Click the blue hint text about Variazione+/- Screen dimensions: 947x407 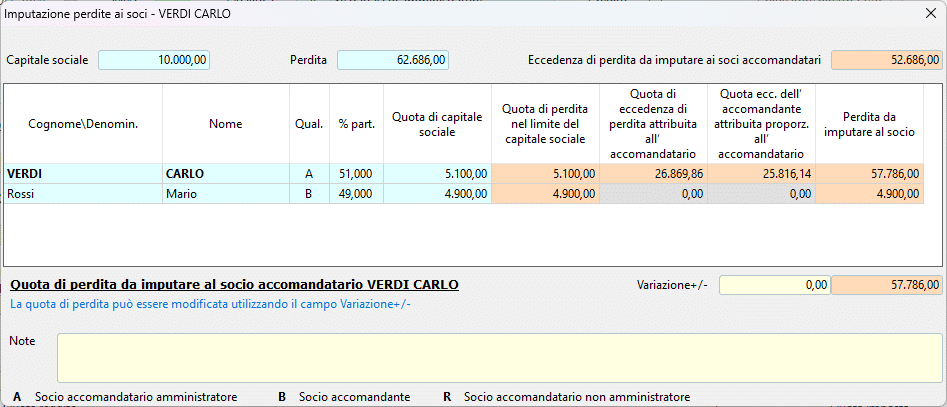click(211, 304)
